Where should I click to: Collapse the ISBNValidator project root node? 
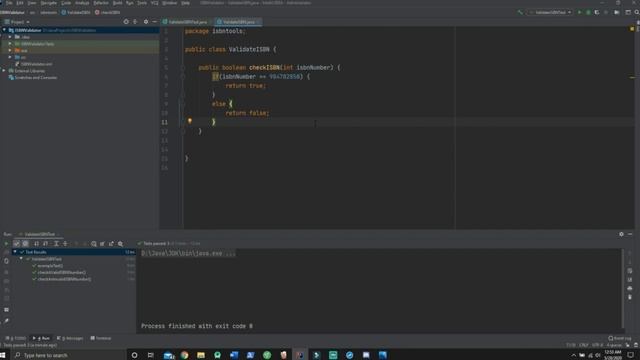pos(4,30)
